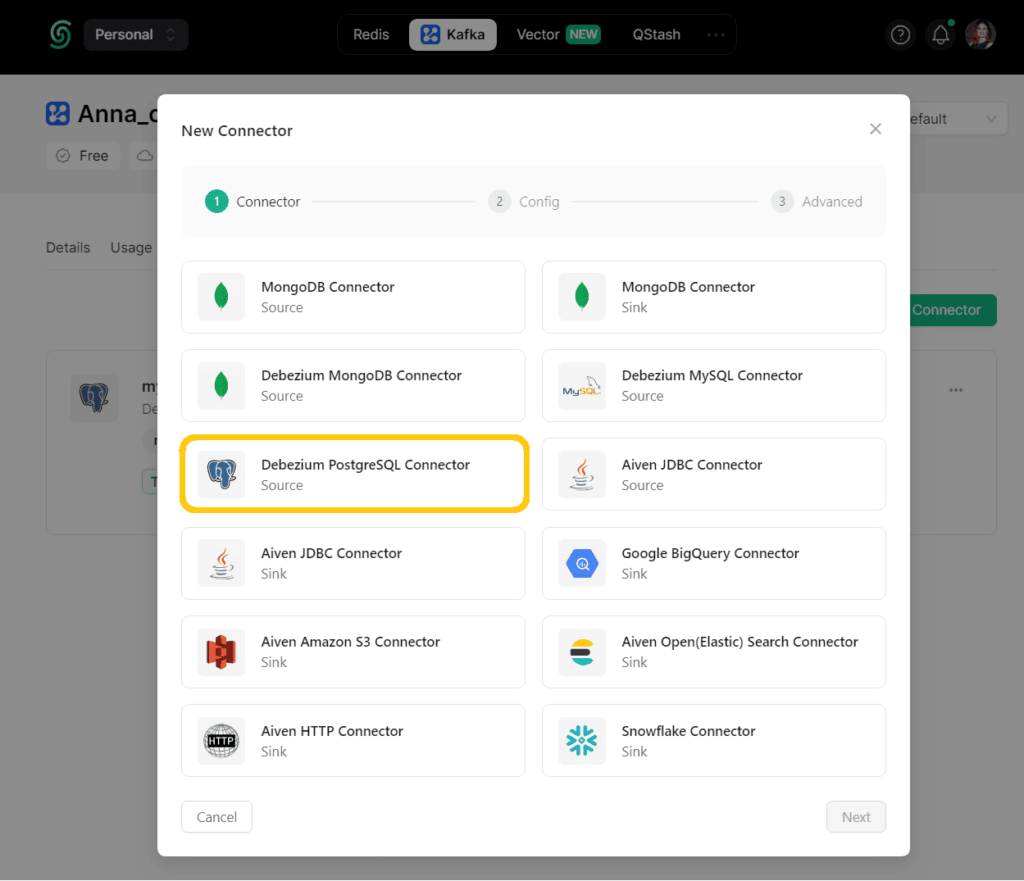Open the default dropdown at top right

pyautogui.click(x=958, y=119)
